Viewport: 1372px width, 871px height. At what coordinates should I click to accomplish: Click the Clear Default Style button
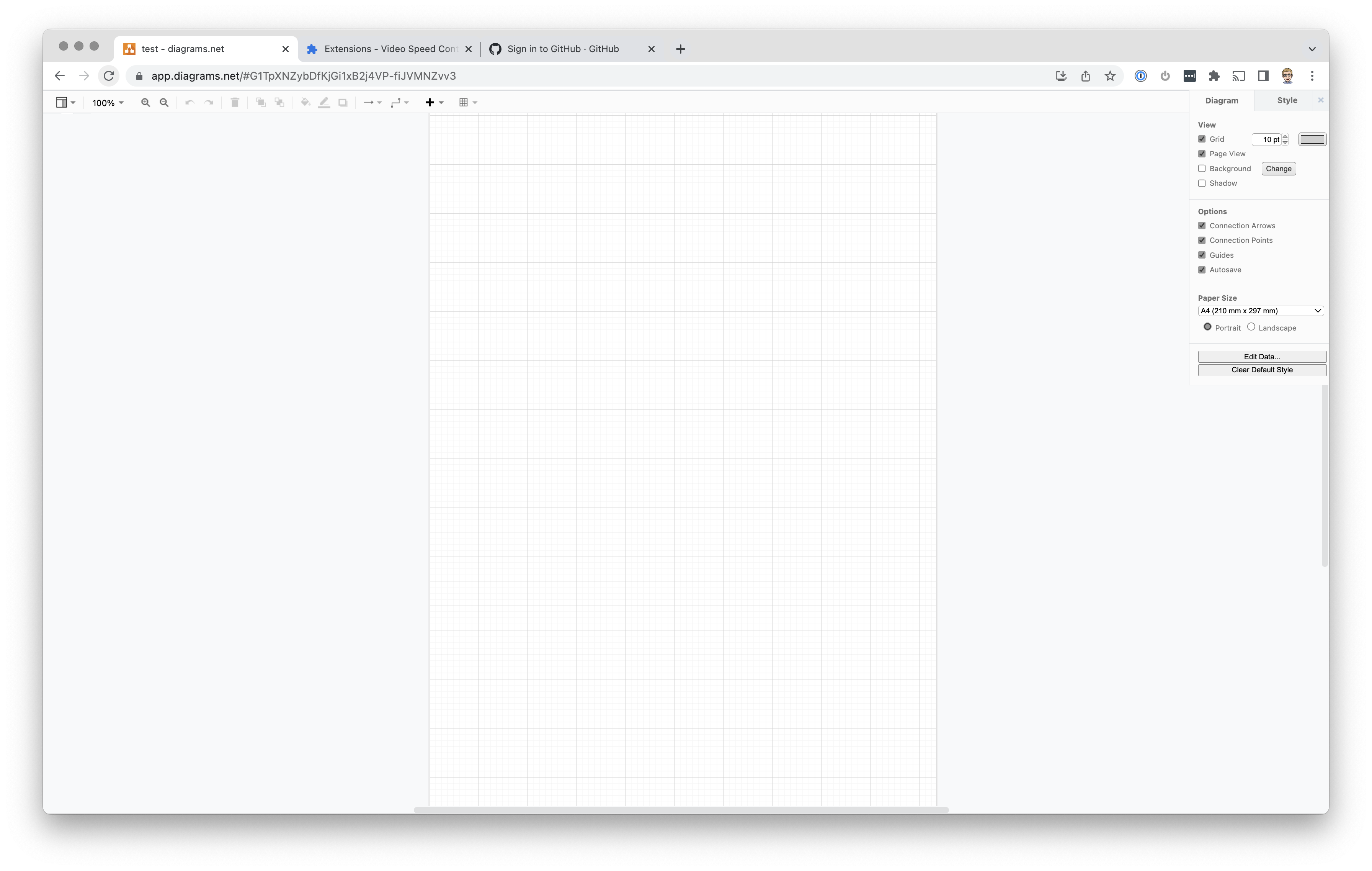1262,369
